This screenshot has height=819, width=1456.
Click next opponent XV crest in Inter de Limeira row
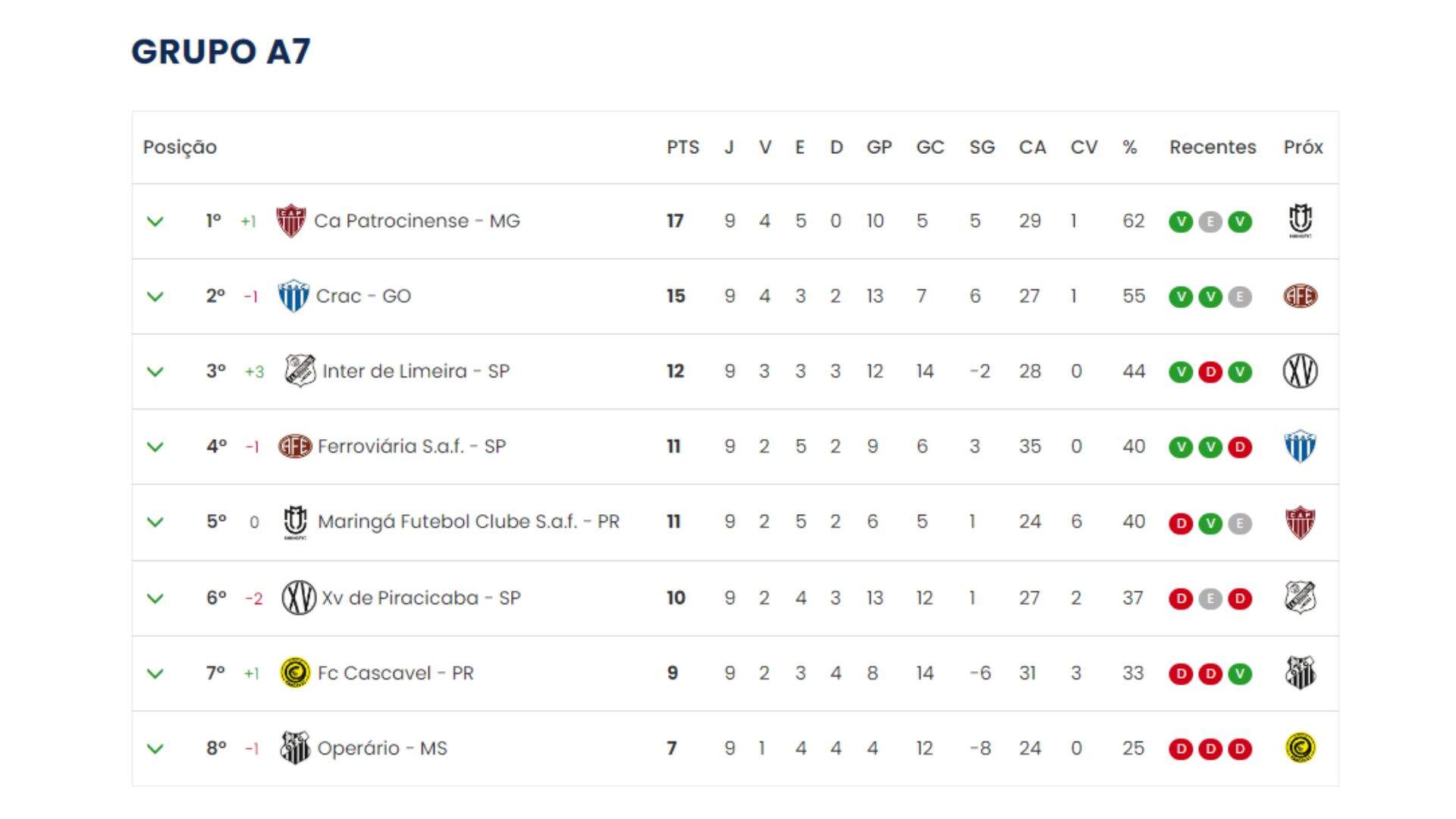[1301, 372]
